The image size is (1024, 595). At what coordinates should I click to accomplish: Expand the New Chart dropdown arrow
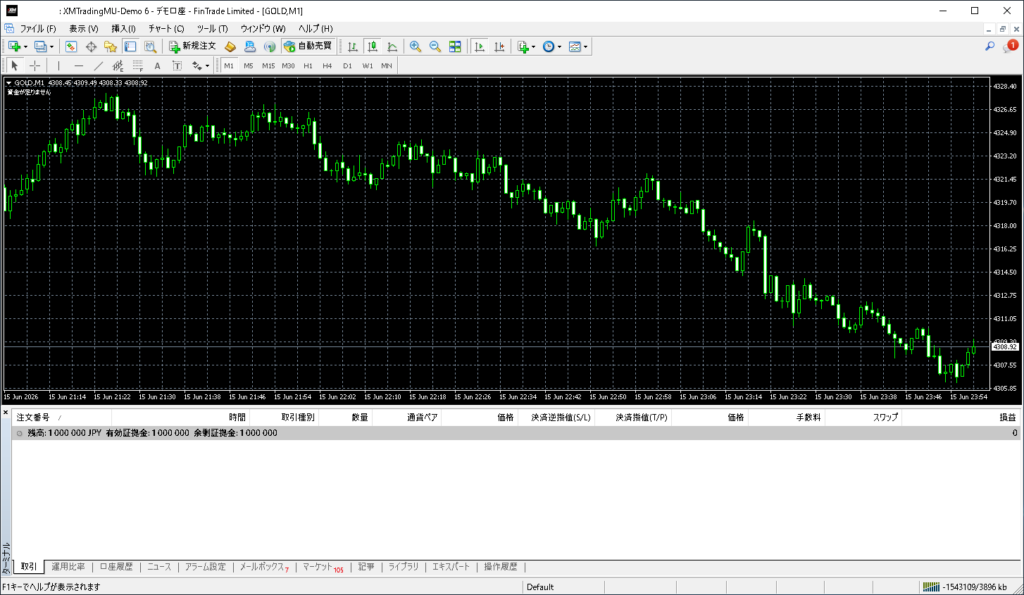(x=25, y=47)
